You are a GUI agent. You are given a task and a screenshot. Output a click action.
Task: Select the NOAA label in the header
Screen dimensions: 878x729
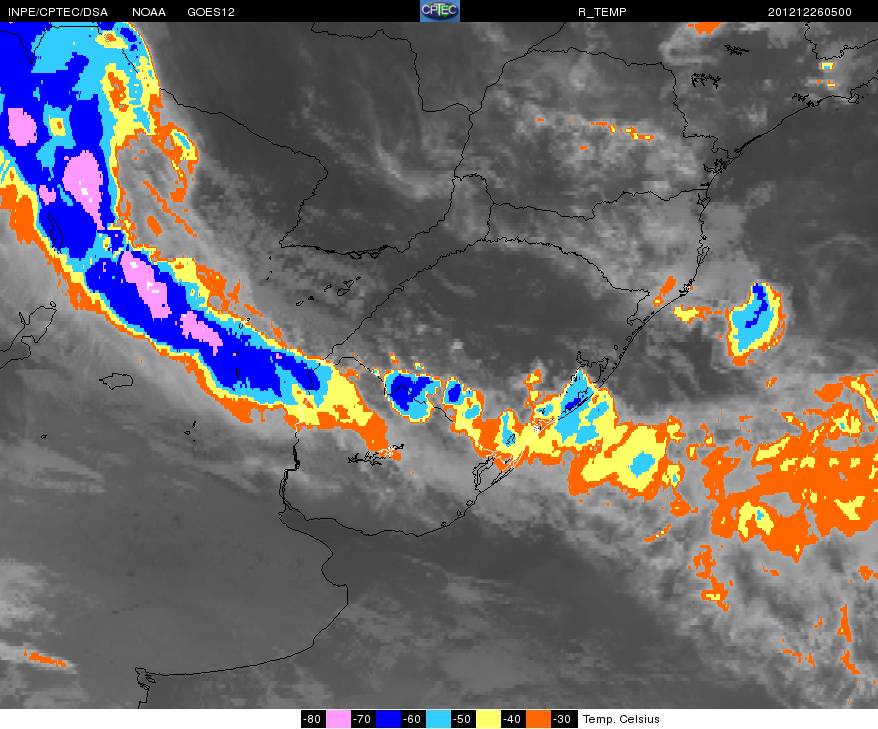[x=149, y=12]
